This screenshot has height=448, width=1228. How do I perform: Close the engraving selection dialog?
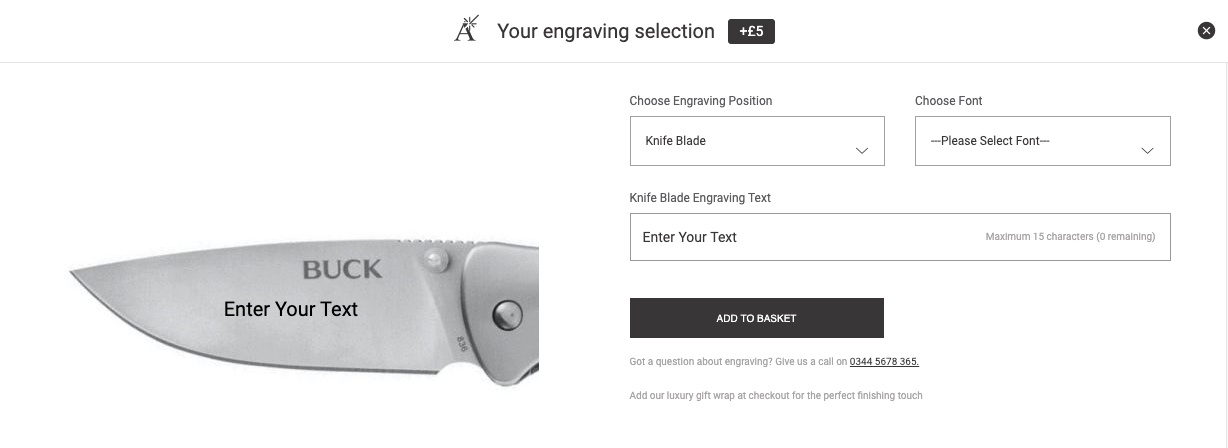1206,31
